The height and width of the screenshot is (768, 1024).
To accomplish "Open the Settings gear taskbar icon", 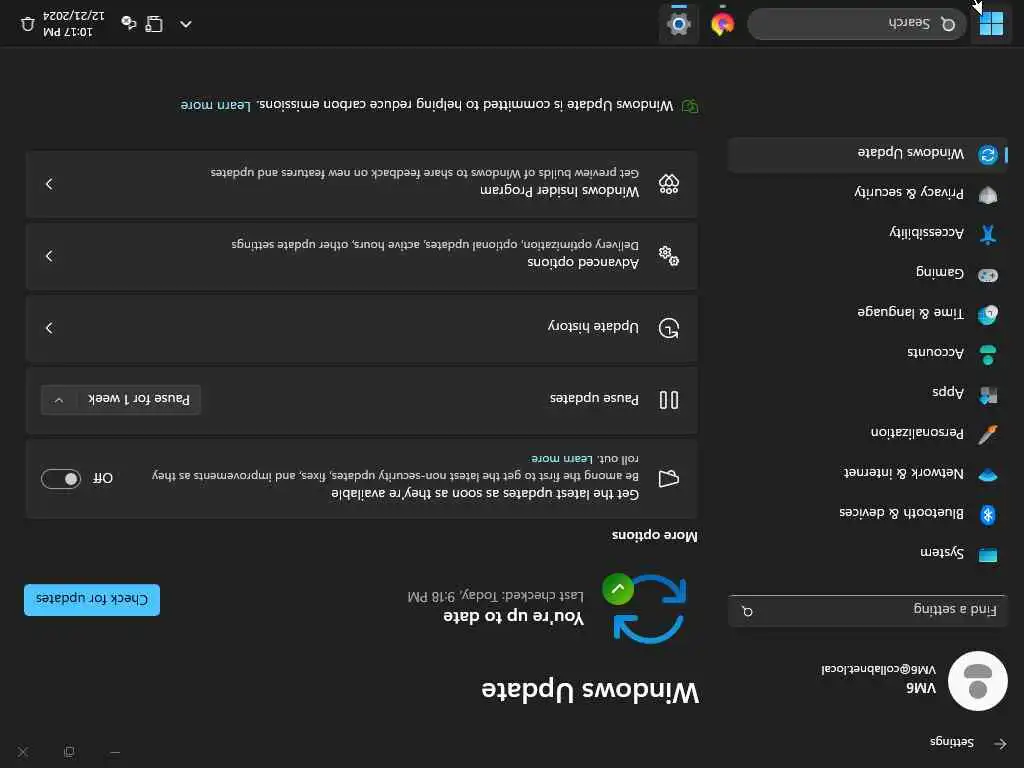I will point(679,24).
